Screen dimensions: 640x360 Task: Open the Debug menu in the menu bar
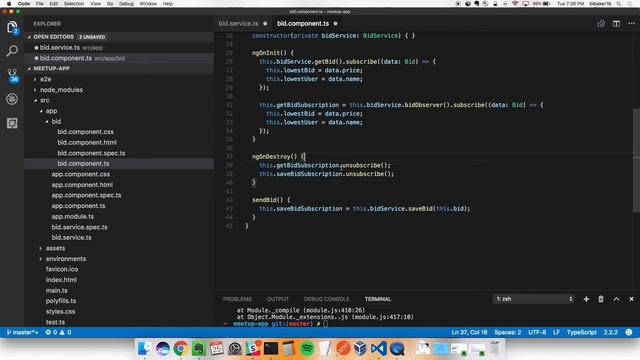click(126, 4)
